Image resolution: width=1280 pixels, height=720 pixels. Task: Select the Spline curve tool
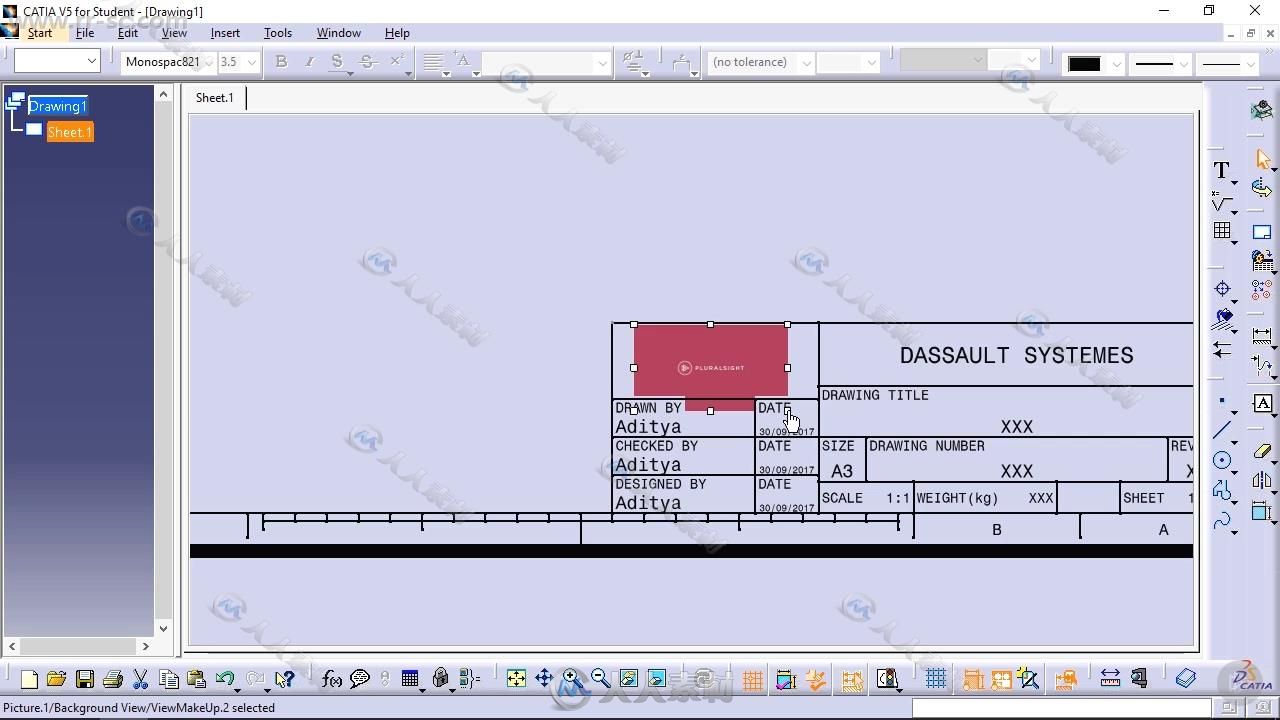click(1221, 521)
